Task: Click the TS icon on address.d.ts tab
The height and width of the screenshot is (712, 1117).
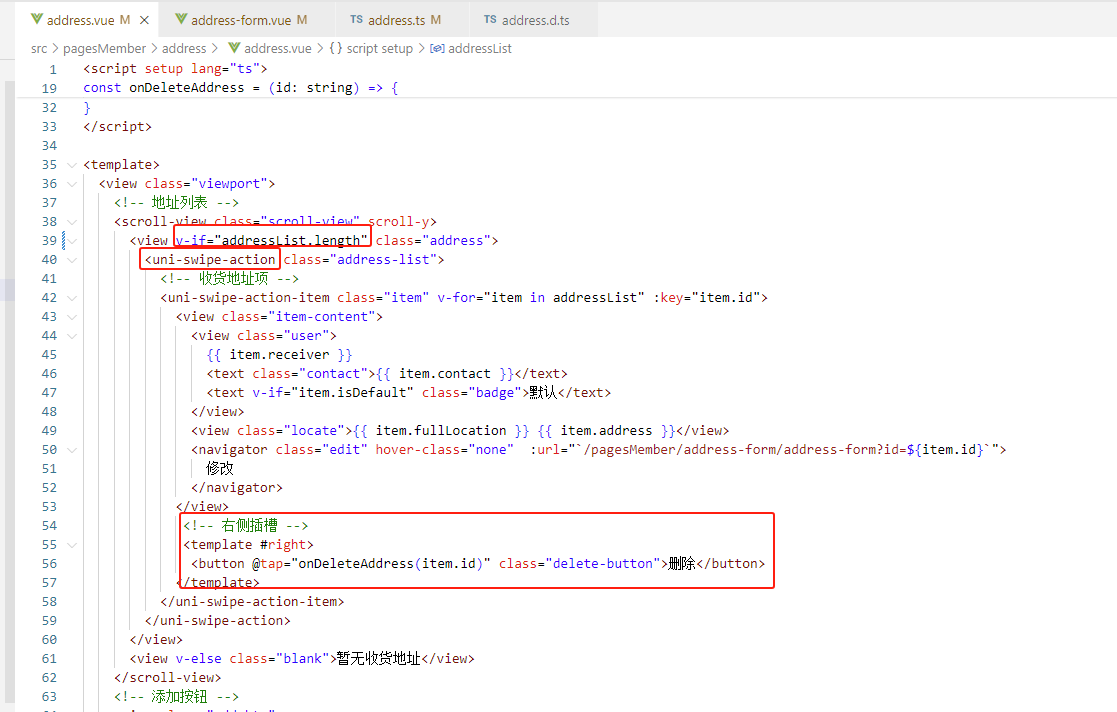Action: point(490,20)
